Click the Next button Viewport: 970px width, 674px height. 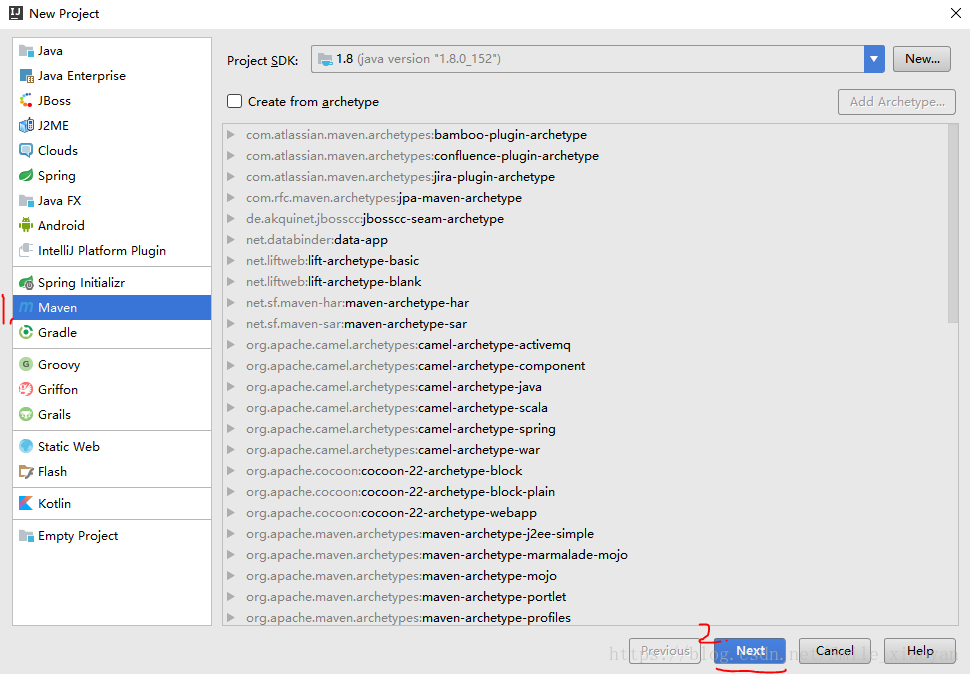pos(750,651)
